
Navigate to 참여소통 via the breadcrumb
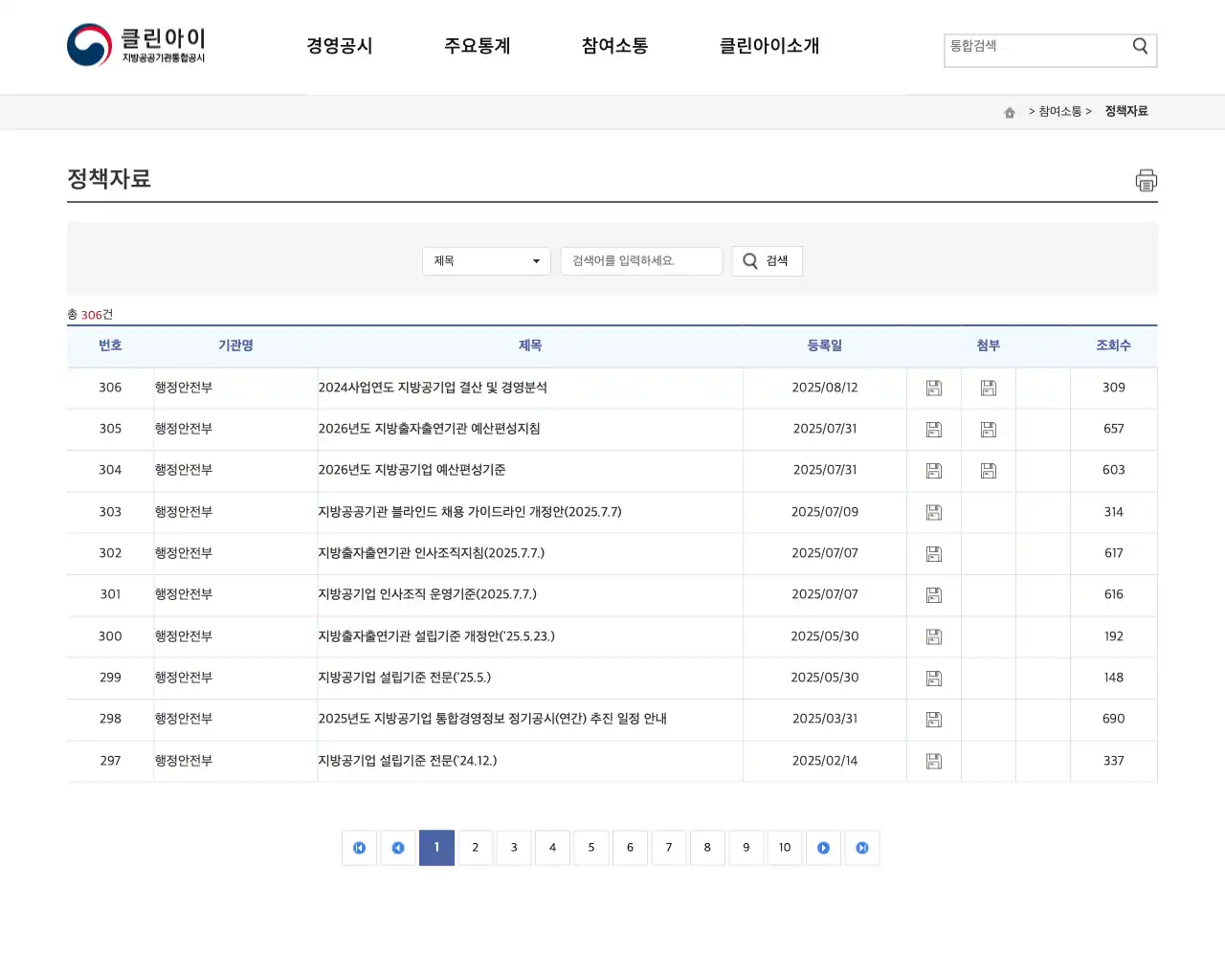[x=1058, y=111]
